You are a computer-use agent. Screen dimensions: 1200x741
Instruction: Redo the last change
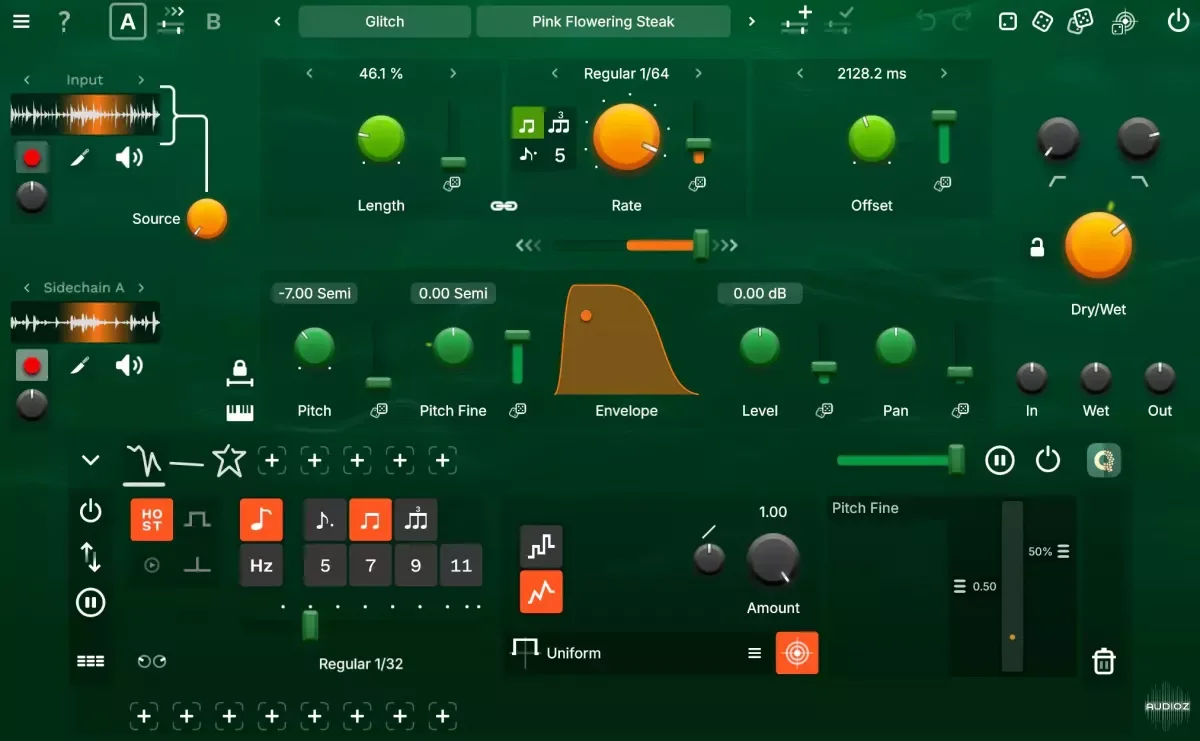click(962, 21)
